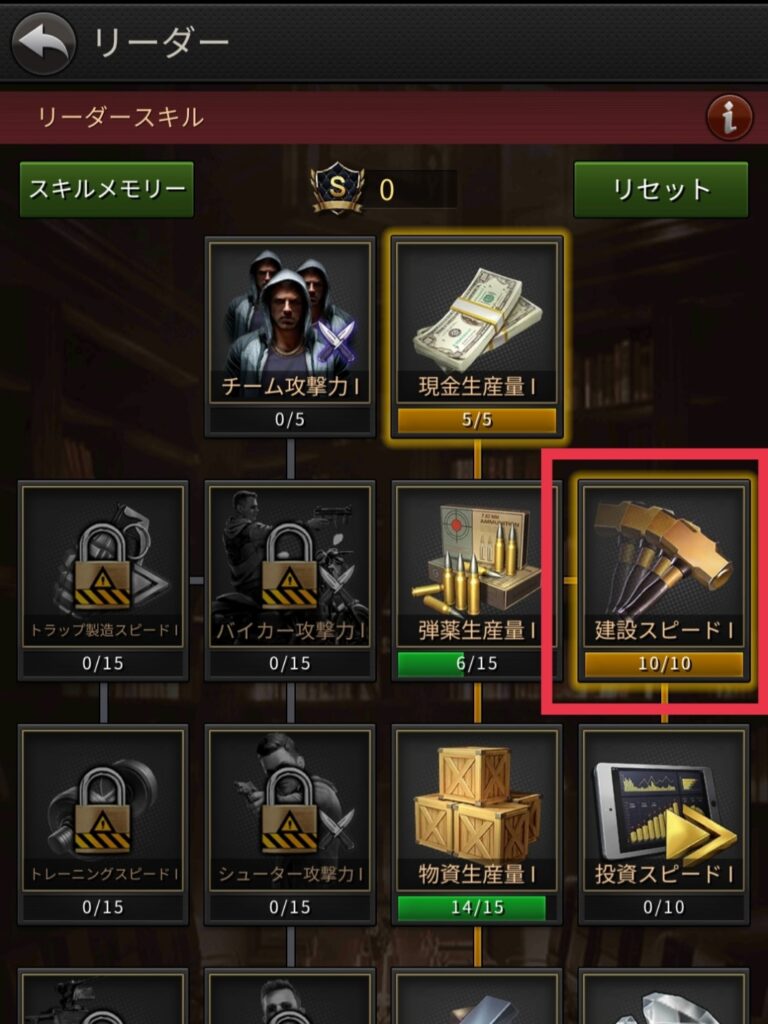Tap the locked トラップ製造スピード I skill
This screenshot has height=1024, width=768.
(x=103, y=566)
